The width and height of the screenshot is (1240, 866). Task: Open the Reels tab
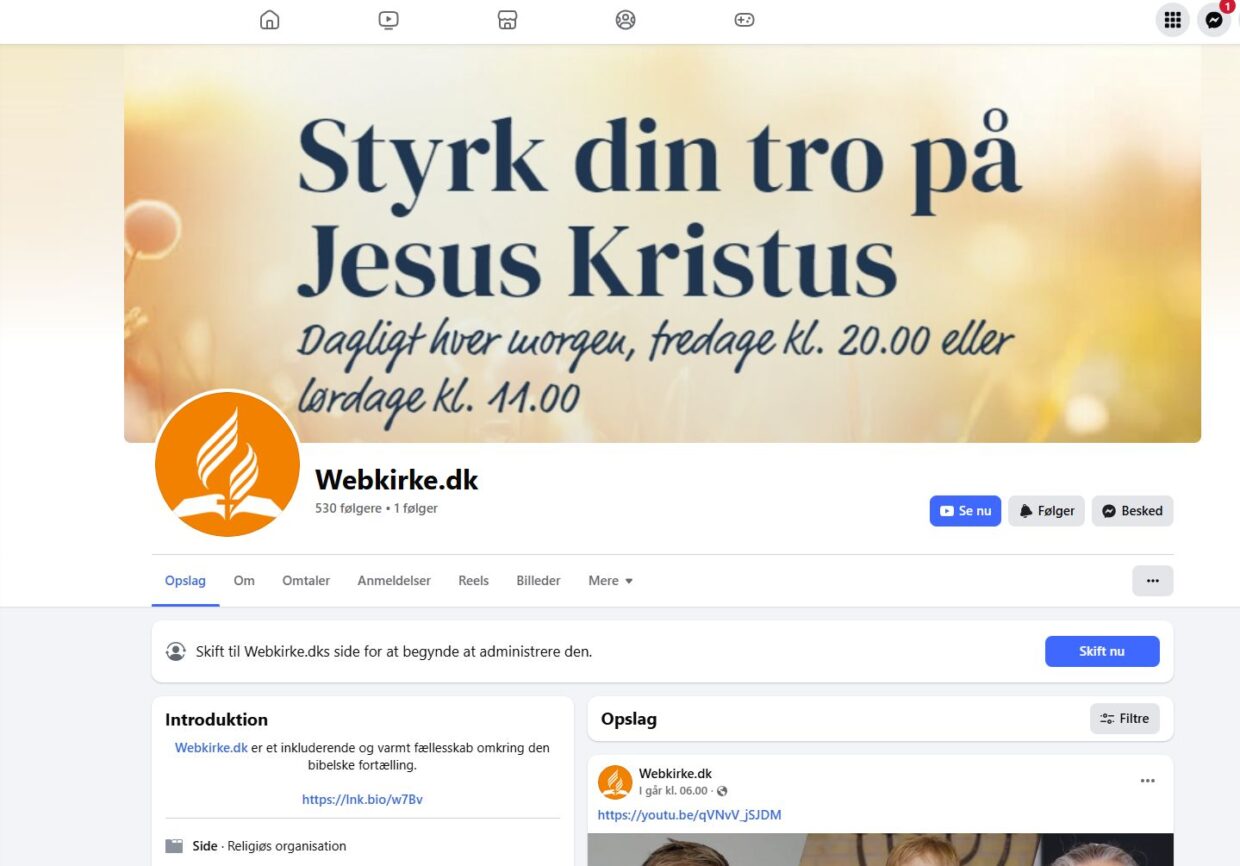point(473,581)
